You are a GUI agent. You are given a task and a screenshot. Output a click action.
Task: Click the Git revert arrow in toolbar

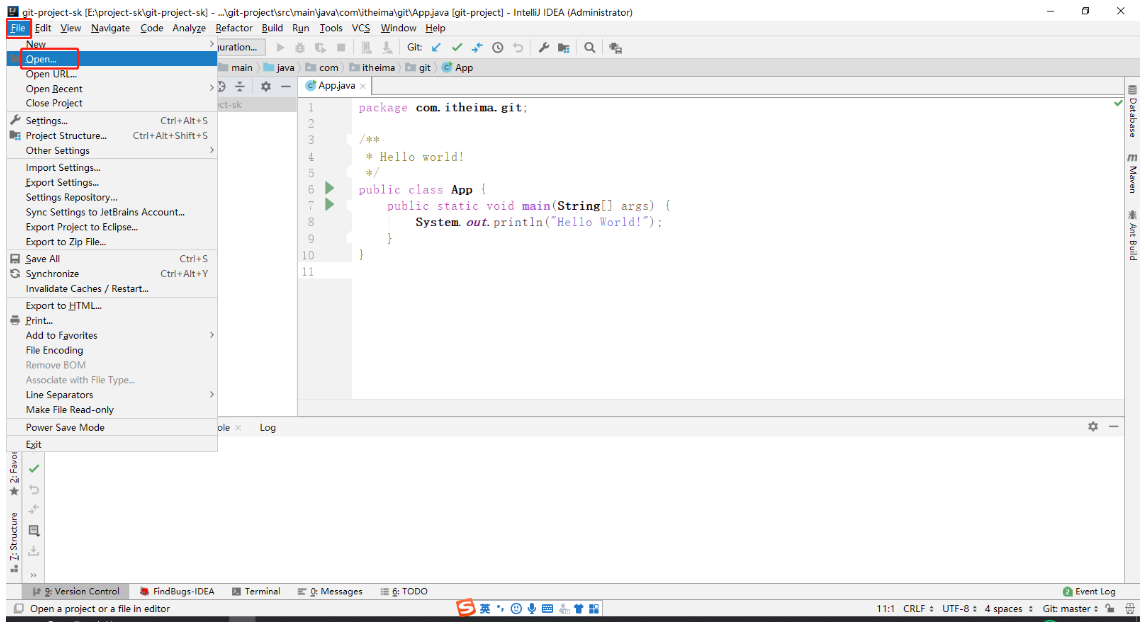(x=518, y=47)
